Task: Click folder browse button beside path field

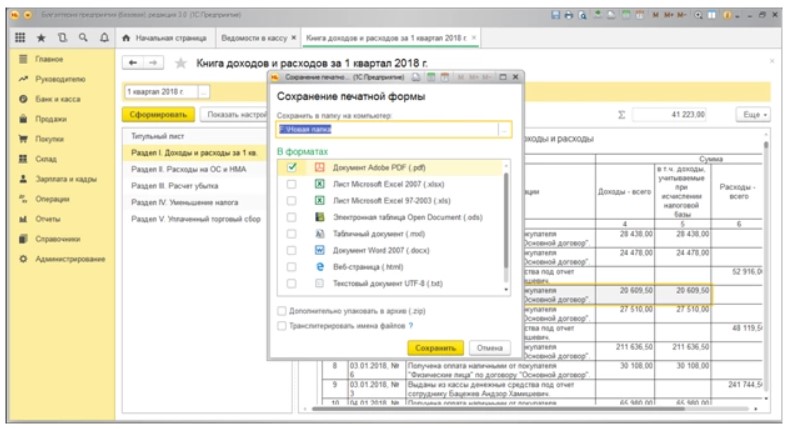Action: [x=505, y=129]
